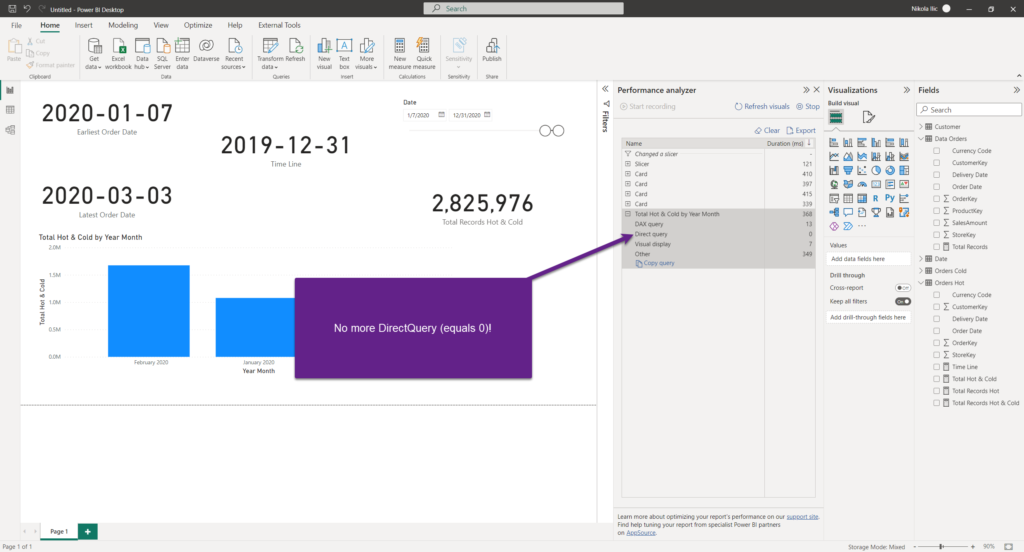Create a Quick measure
Screen dimensions: 1024x552
(424, 54)
